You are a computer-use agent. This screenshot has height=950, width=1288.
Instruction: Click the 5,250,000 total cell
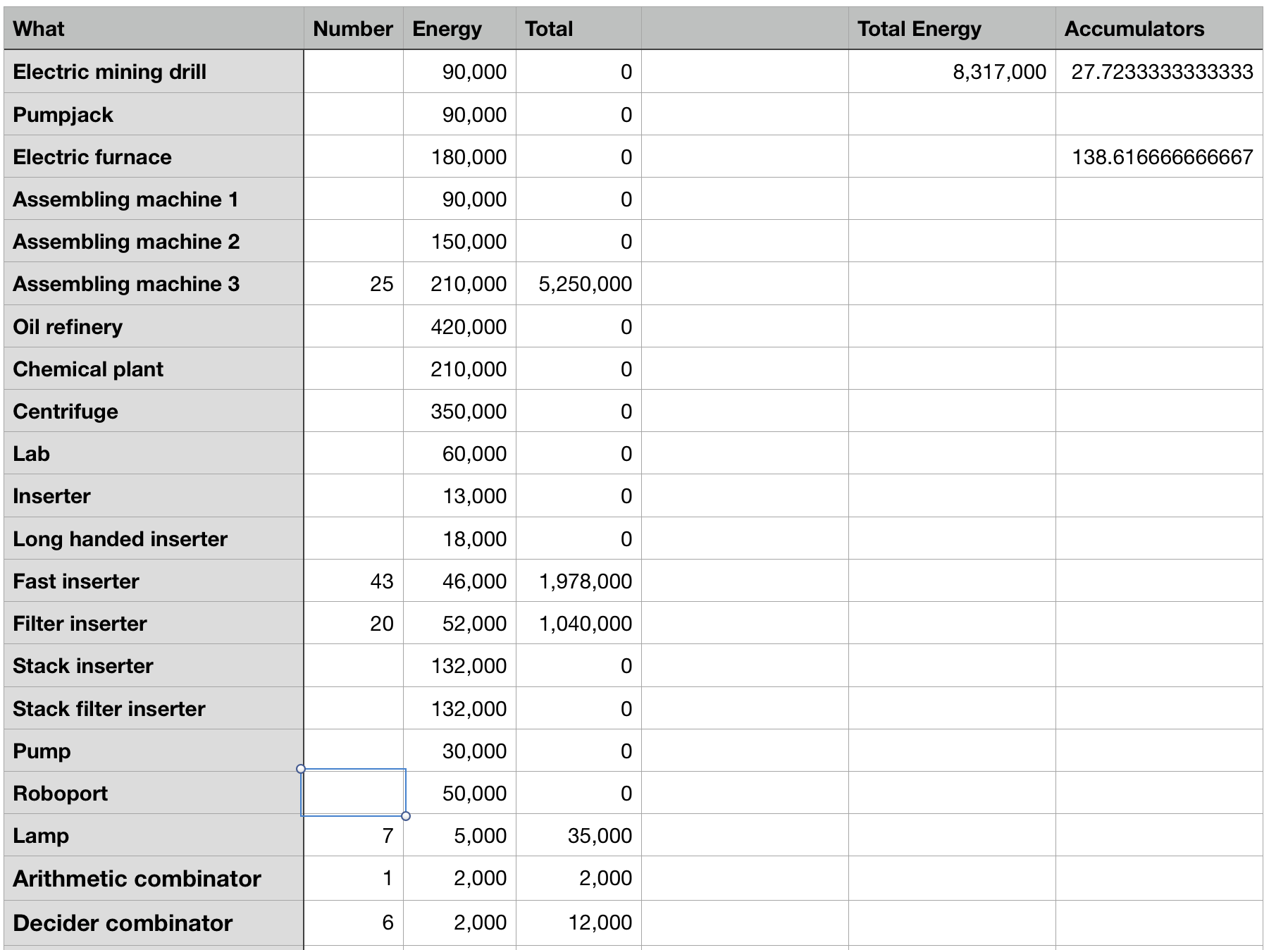pyautogui.click(x=578, y=284)
